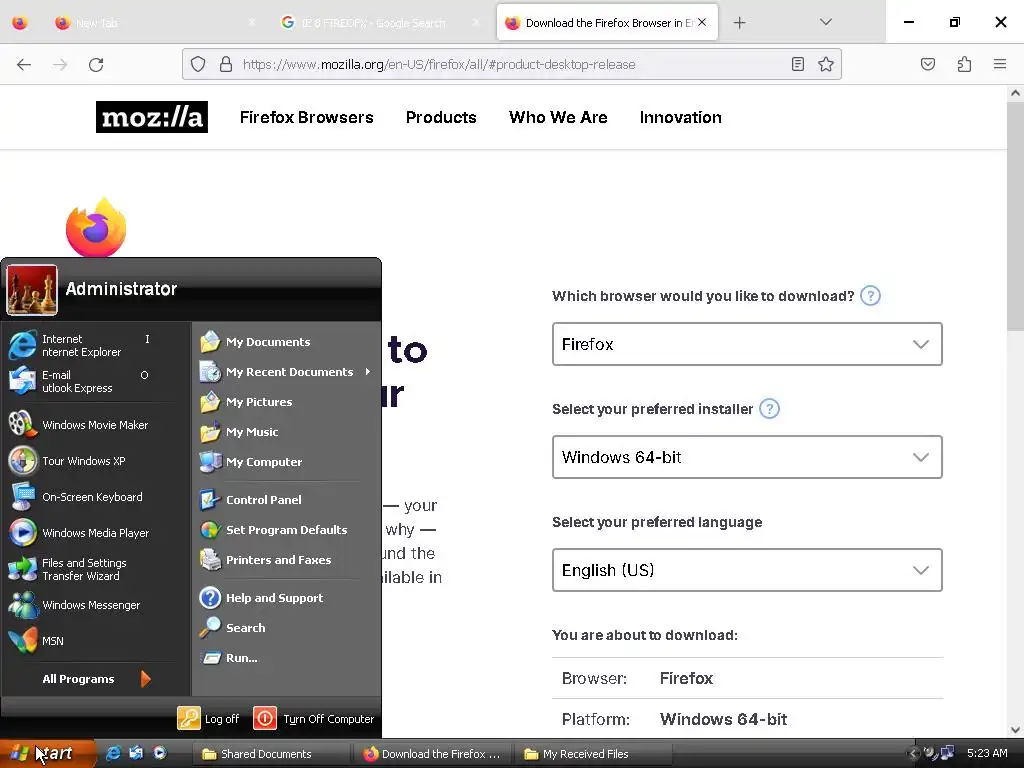
Task: Open browser selection dropdown showing Firefox
Action: point(747,344)
